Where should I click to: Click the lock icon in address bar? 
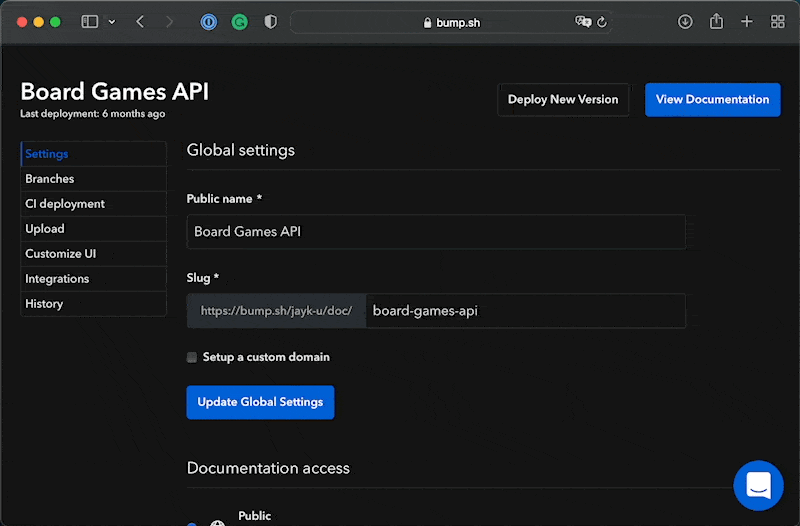point(428,23)
